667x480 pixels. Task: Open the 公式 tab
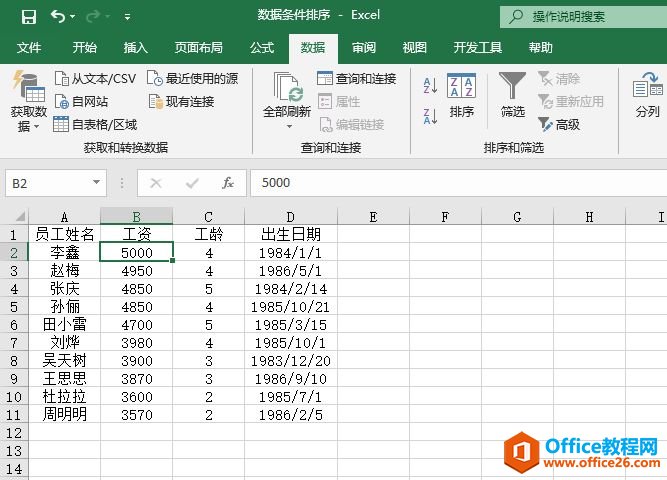(x=262, y=48)
